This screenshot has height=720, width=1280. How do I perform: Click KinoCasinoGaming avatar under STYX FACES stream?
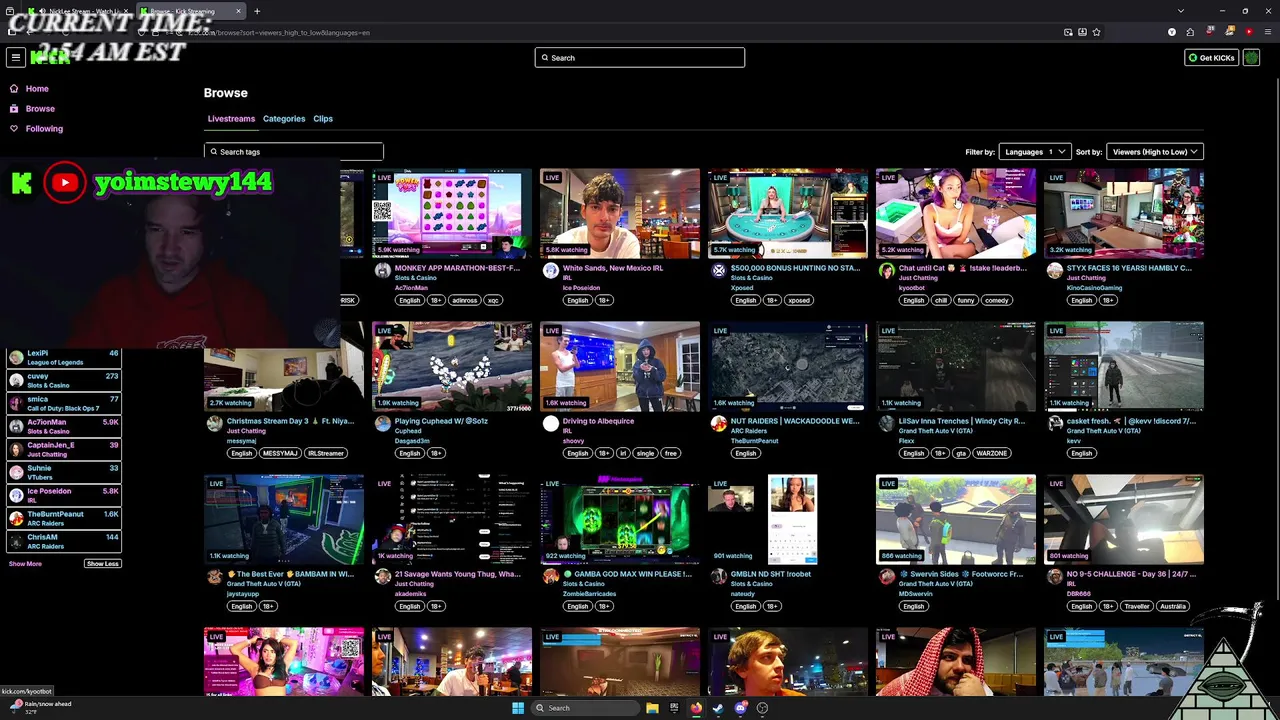1055,270
